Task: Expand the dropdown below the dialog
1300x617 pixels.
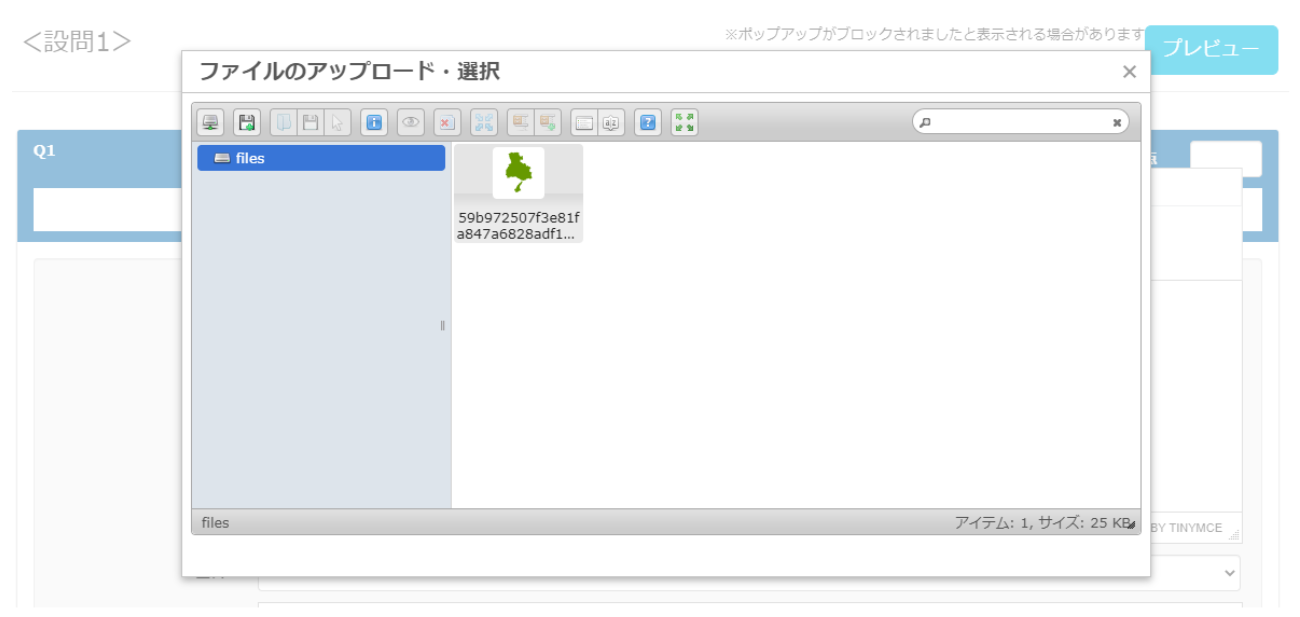Action: point(1229,572)
